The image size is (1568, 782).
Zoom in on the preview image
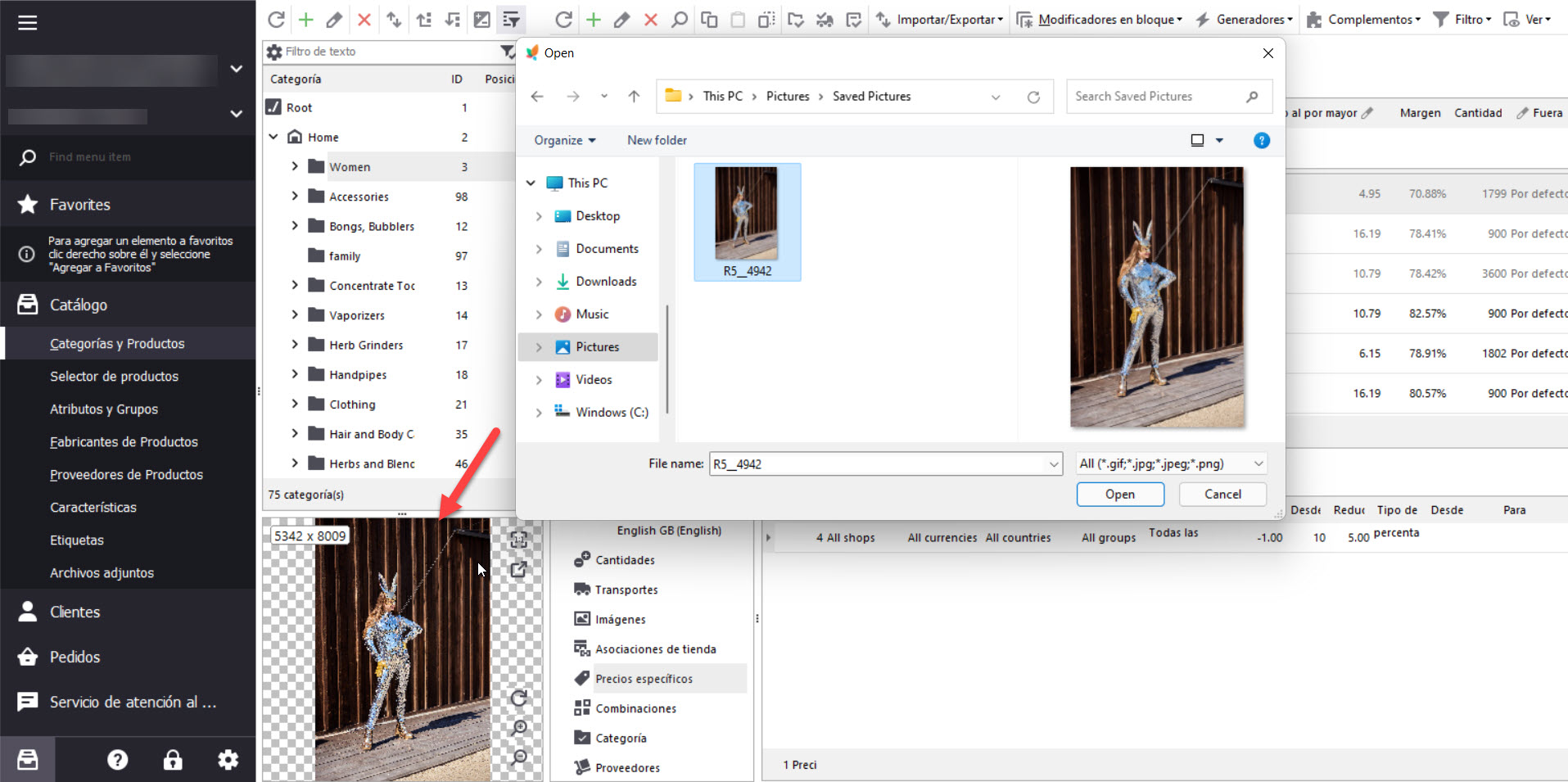[x=519, y=728]
